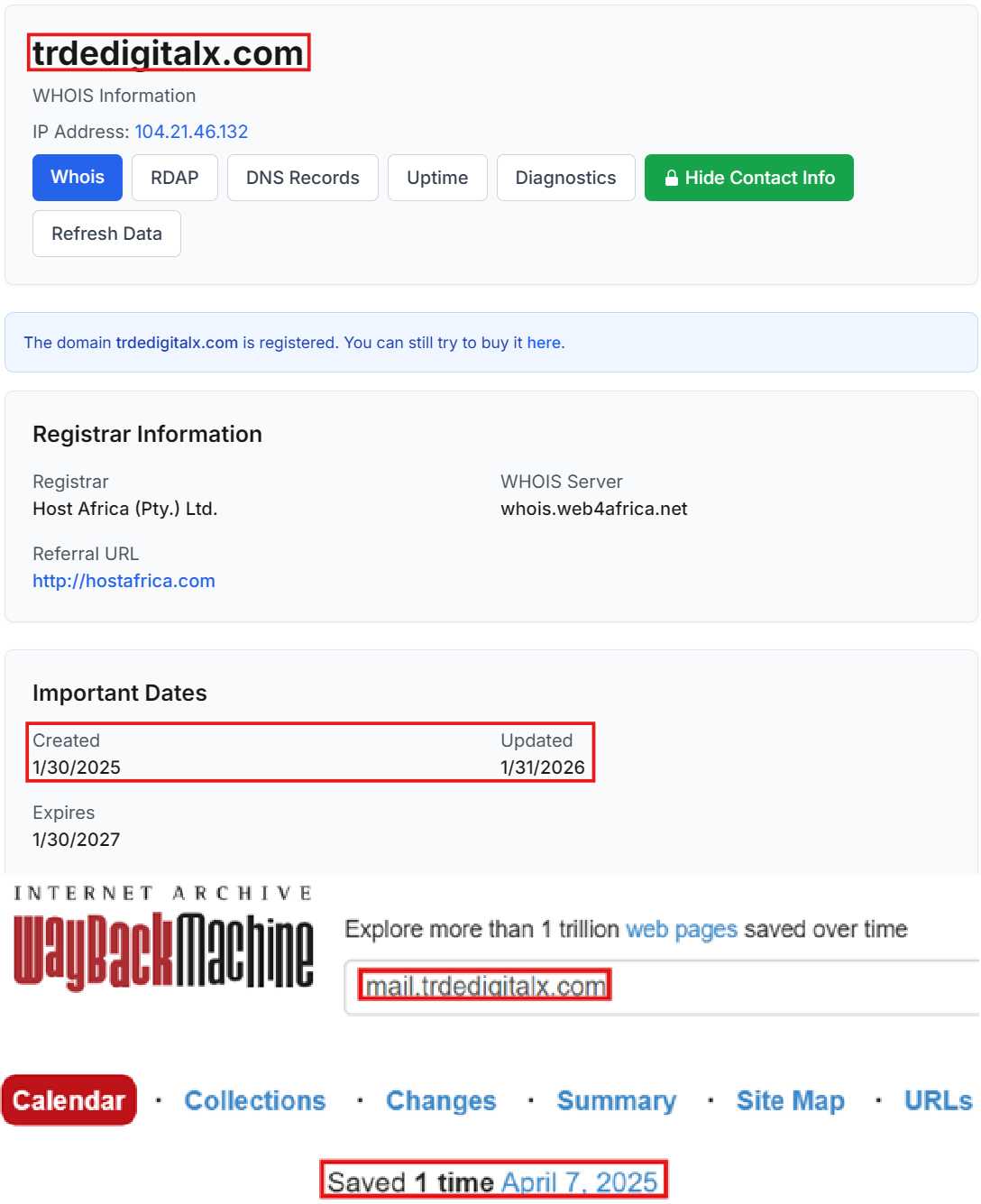Open the 'web pages' link
This screenshot has width=981, height=1204.
(681, 929)
